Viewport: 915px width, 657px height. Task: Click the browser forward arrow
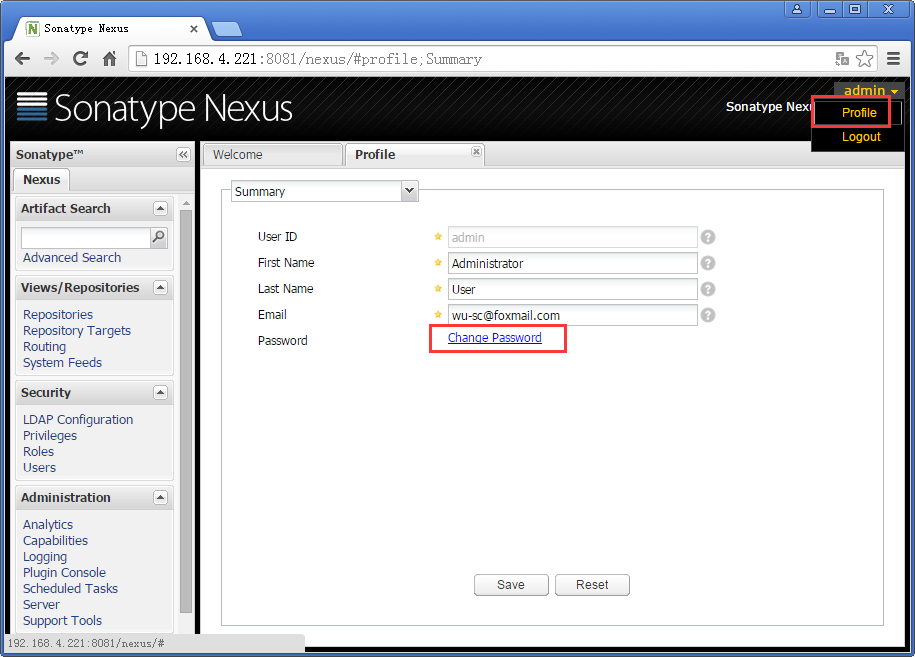[x=51, y=58]
